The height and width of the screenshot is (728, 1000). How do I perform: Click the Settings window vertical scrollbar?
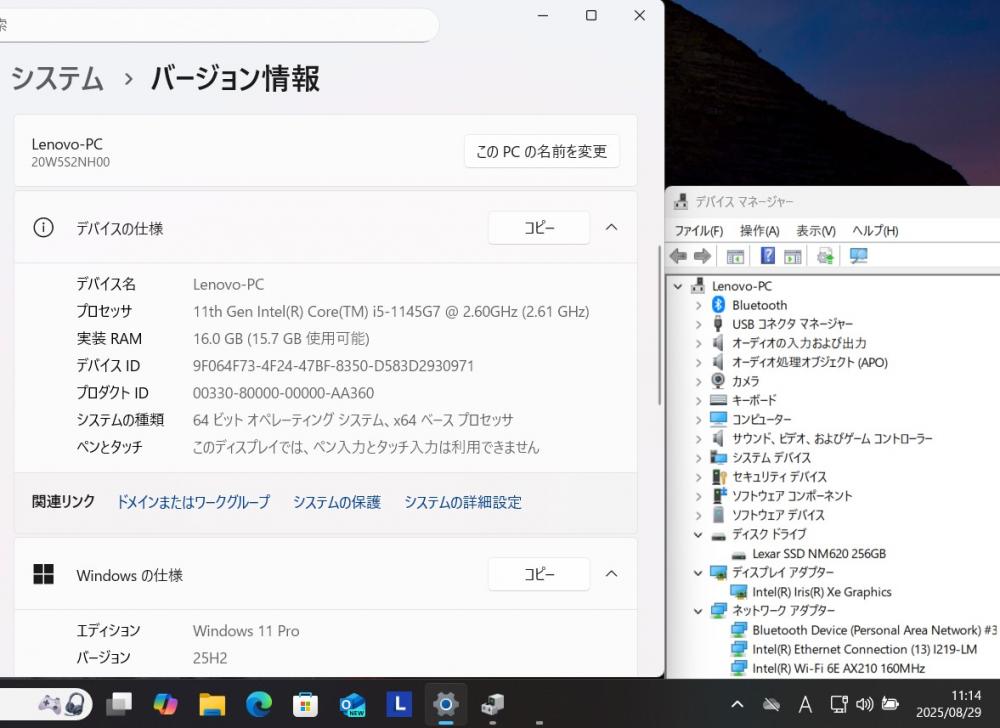pos(659,324)
